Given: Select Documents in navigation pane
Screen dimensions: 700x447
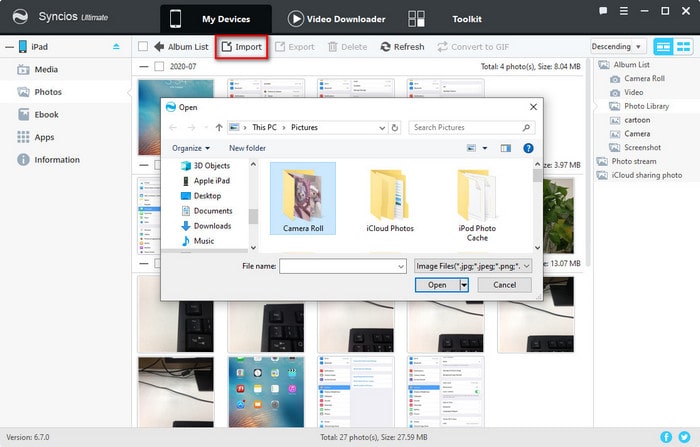Looking at the screenshot, I should 213,211.
